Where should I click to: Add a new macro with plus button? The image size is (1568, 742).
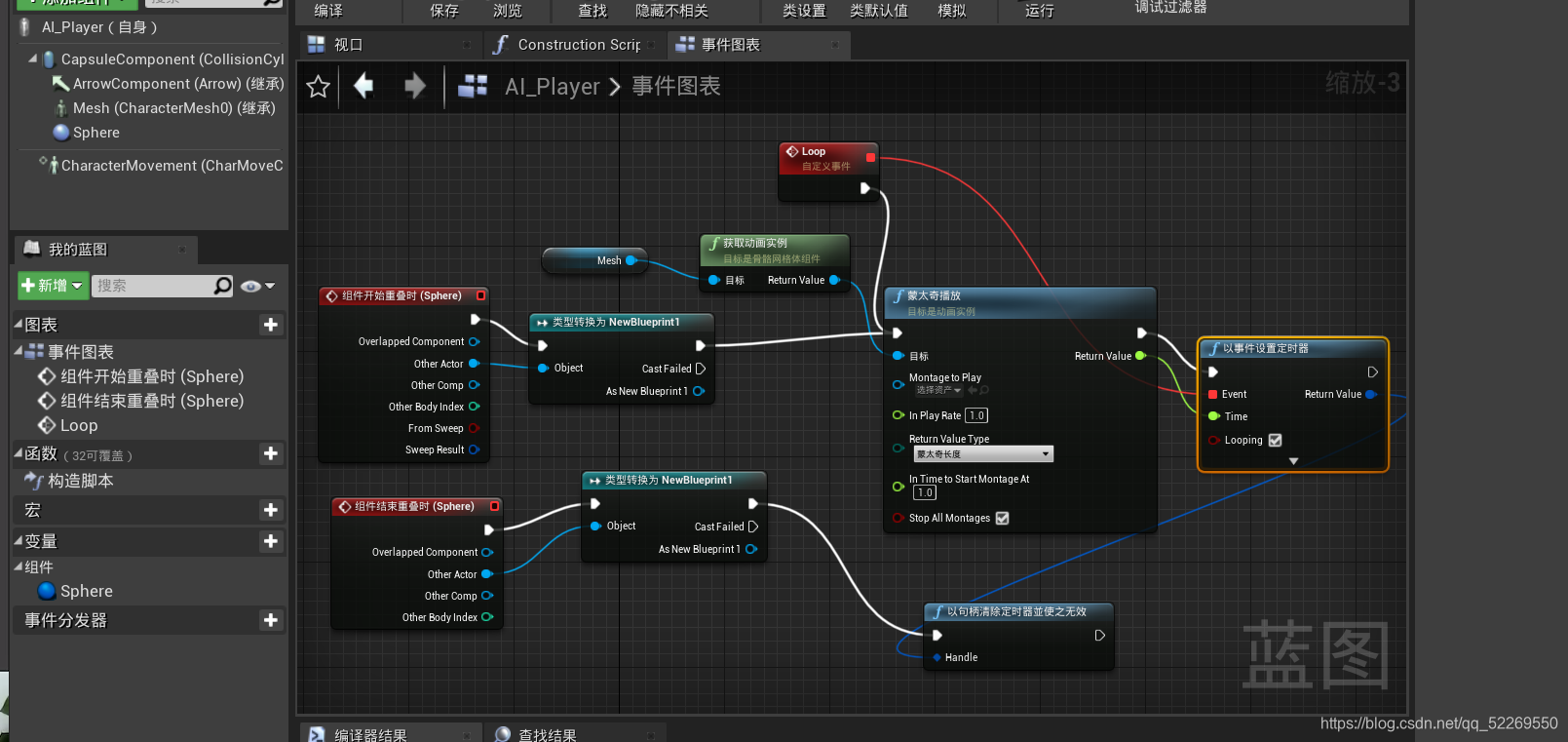(271, 510)
